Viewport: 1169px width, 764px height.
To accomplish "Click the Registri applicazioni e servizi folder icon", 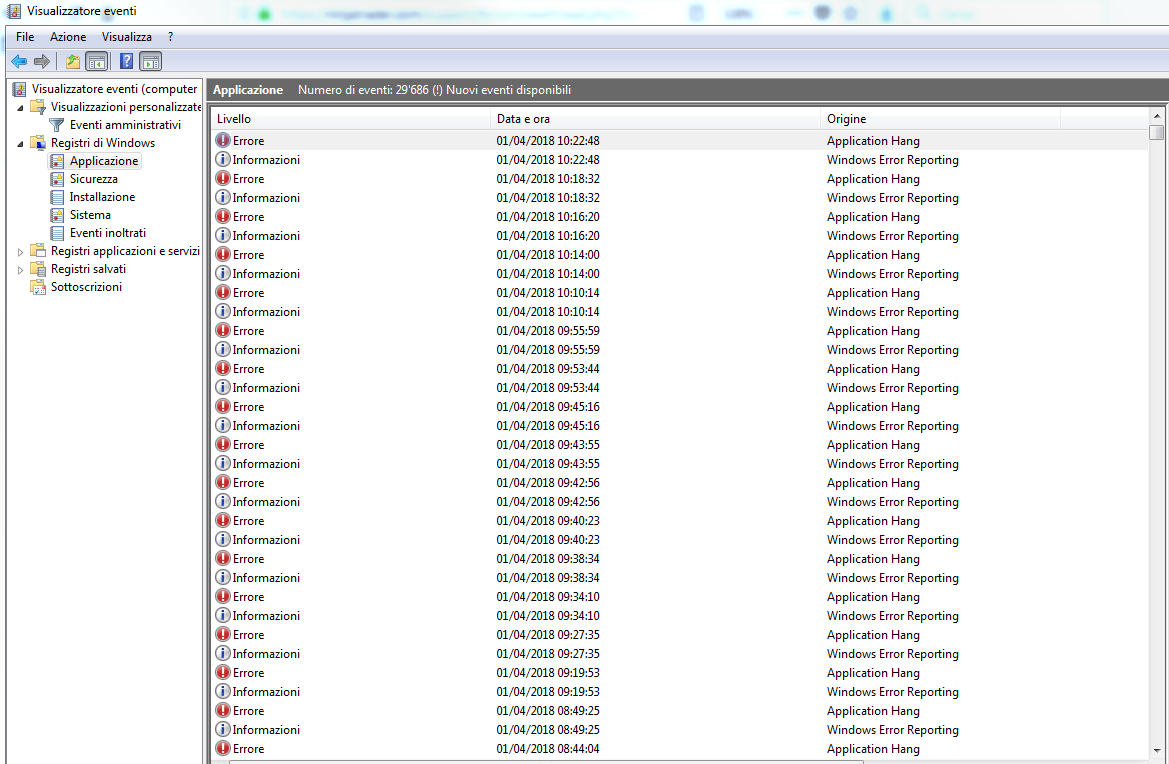I will click(37, 250).
